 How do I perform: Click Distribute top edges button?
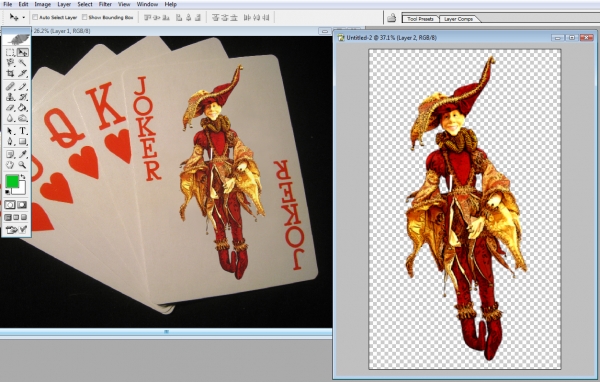click(215, 18)
